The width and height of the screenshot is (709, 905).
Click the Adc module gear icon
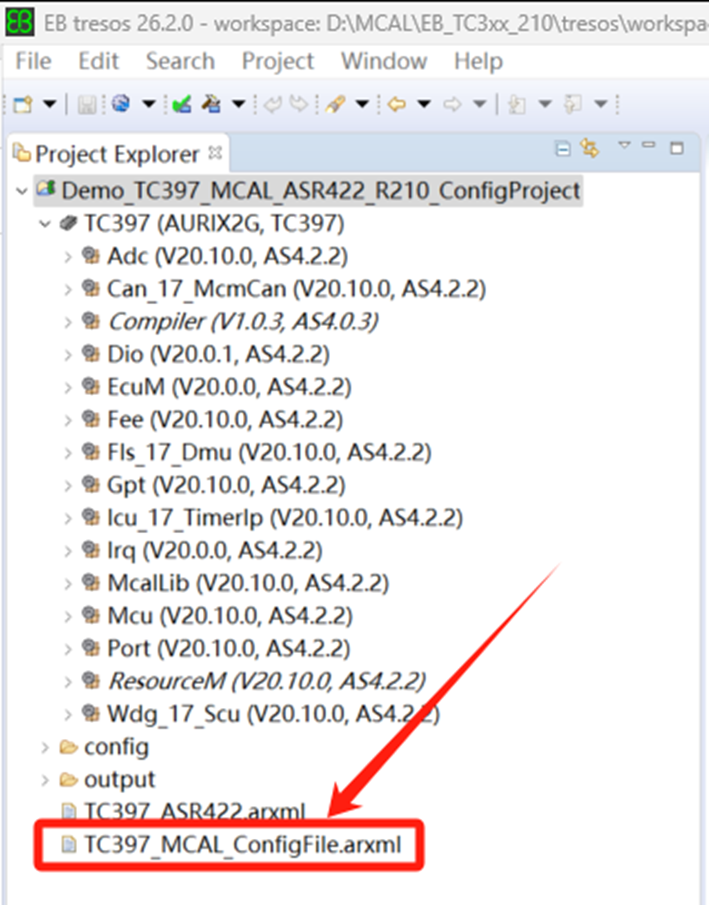tap(91, 255)
